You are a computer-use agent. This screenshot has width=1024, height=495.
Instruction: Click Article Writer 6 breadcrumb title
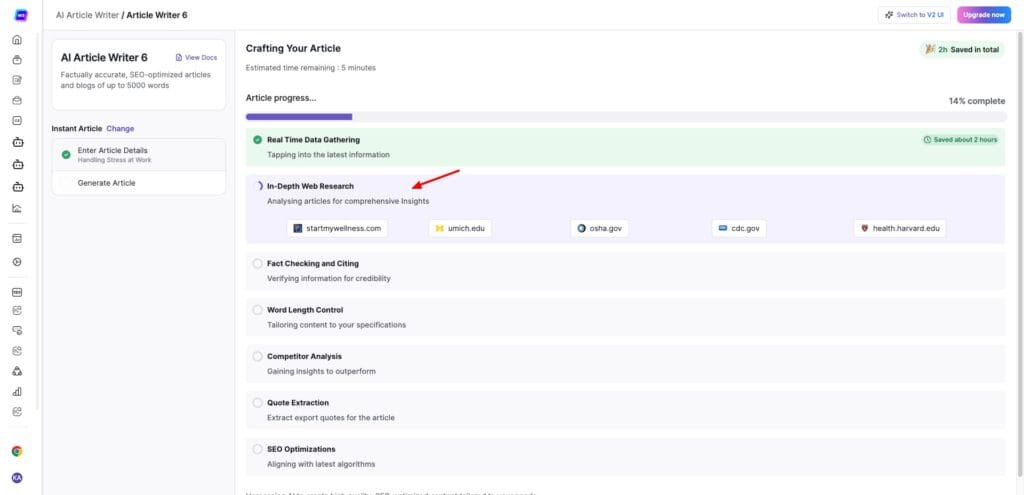tap(157, 14)
